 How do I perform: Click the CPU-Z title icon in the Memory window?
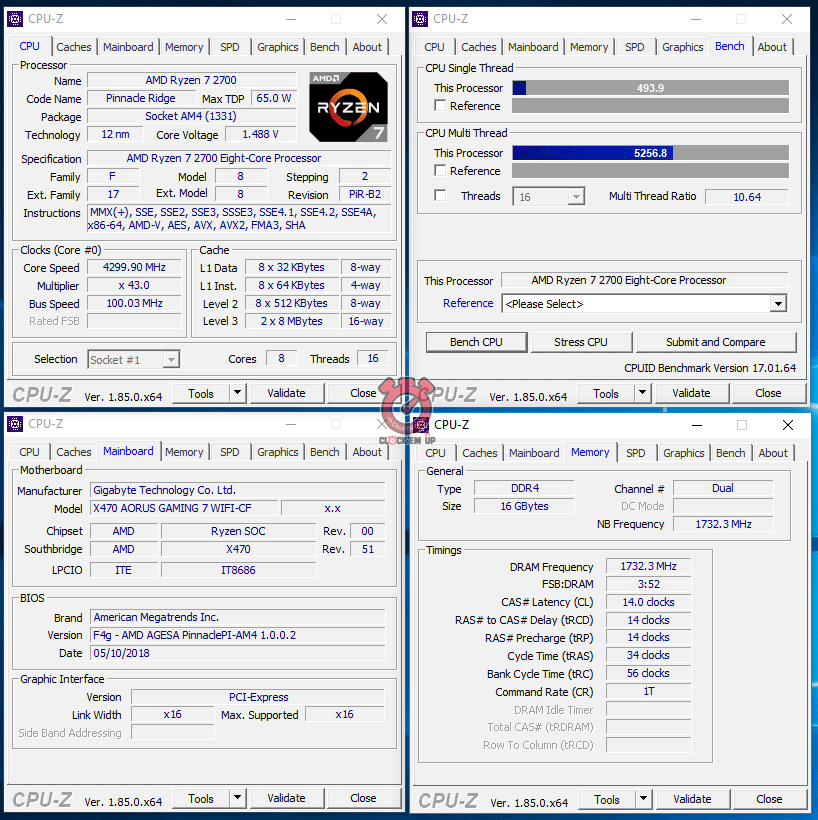(420, 425)
